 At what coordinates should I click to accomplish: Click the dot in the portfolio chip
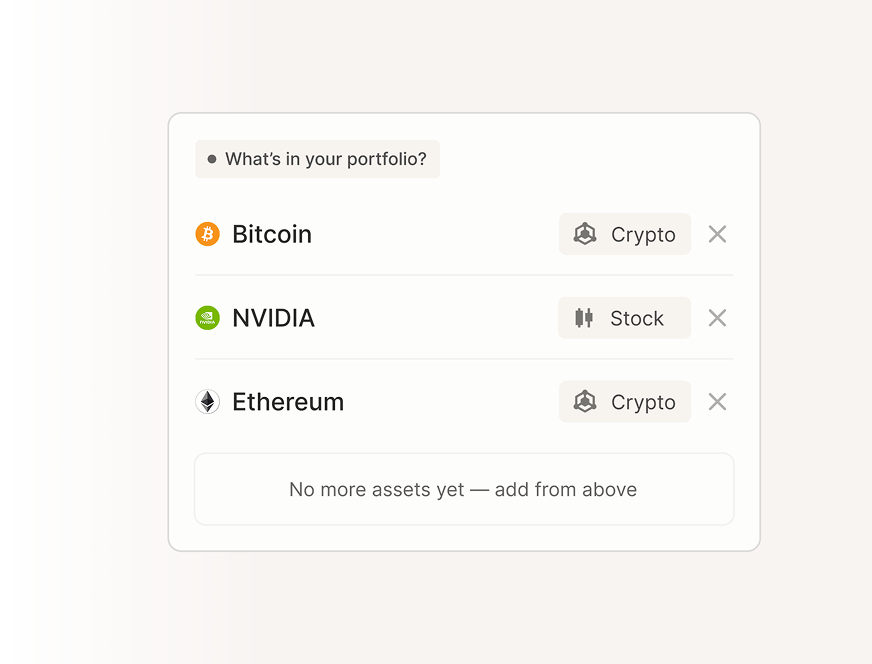(x=212, y=159)
